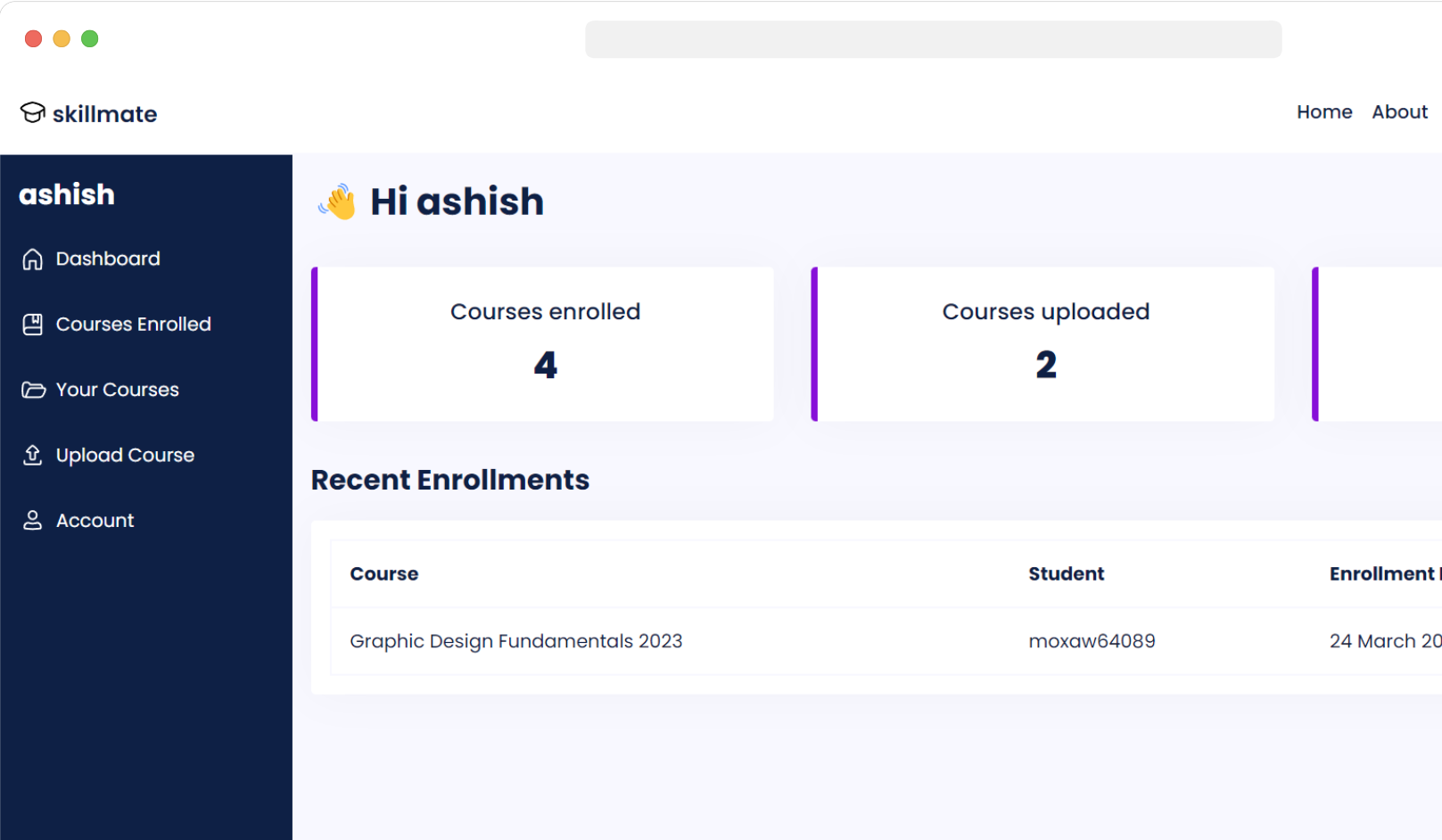
Task: Click the house icon beside Dashboard
Action: point(33,259)
